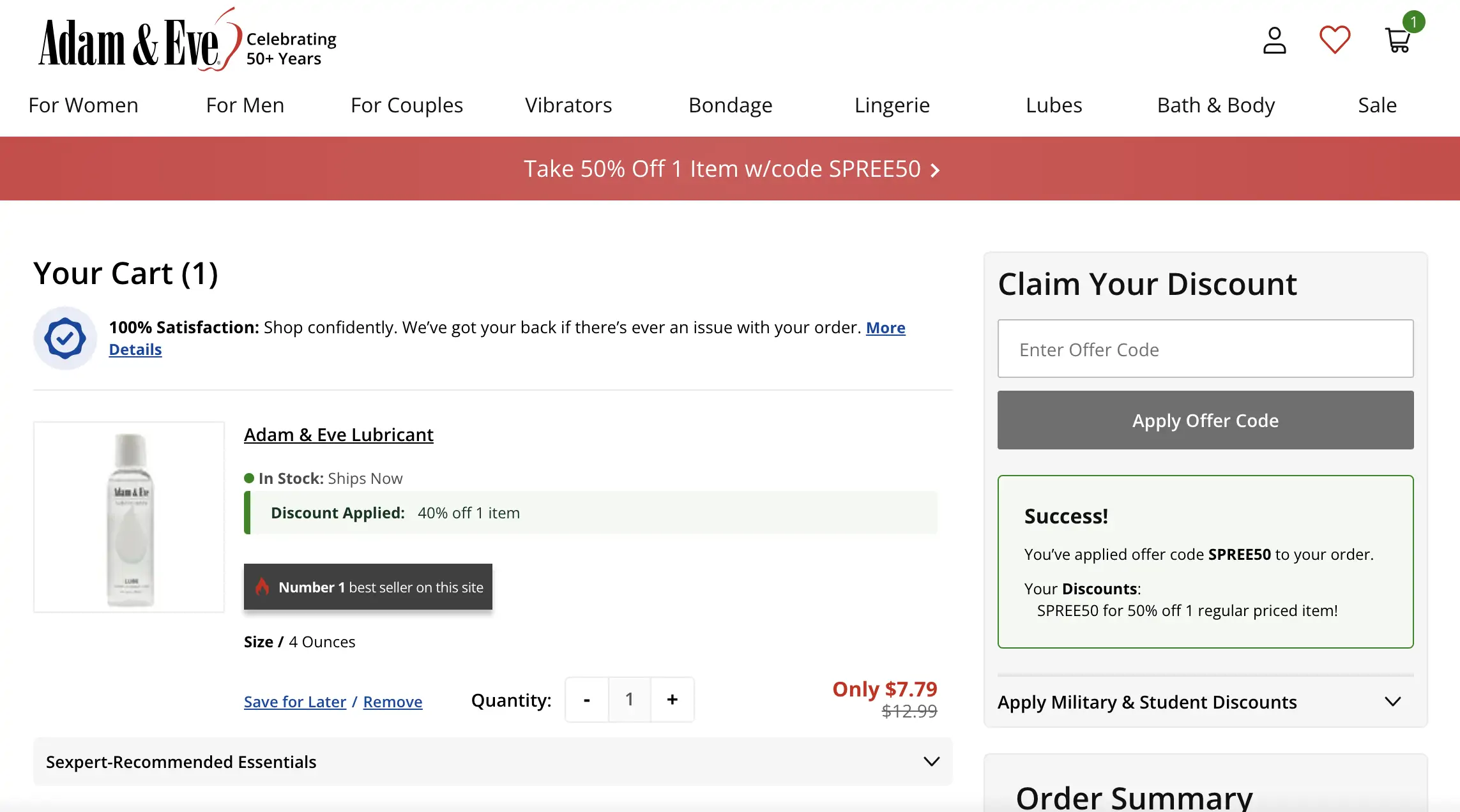This screenshot has width=1460, height=812.
Task: Remove the lubricant from cart
Action: tap(393, 702)
